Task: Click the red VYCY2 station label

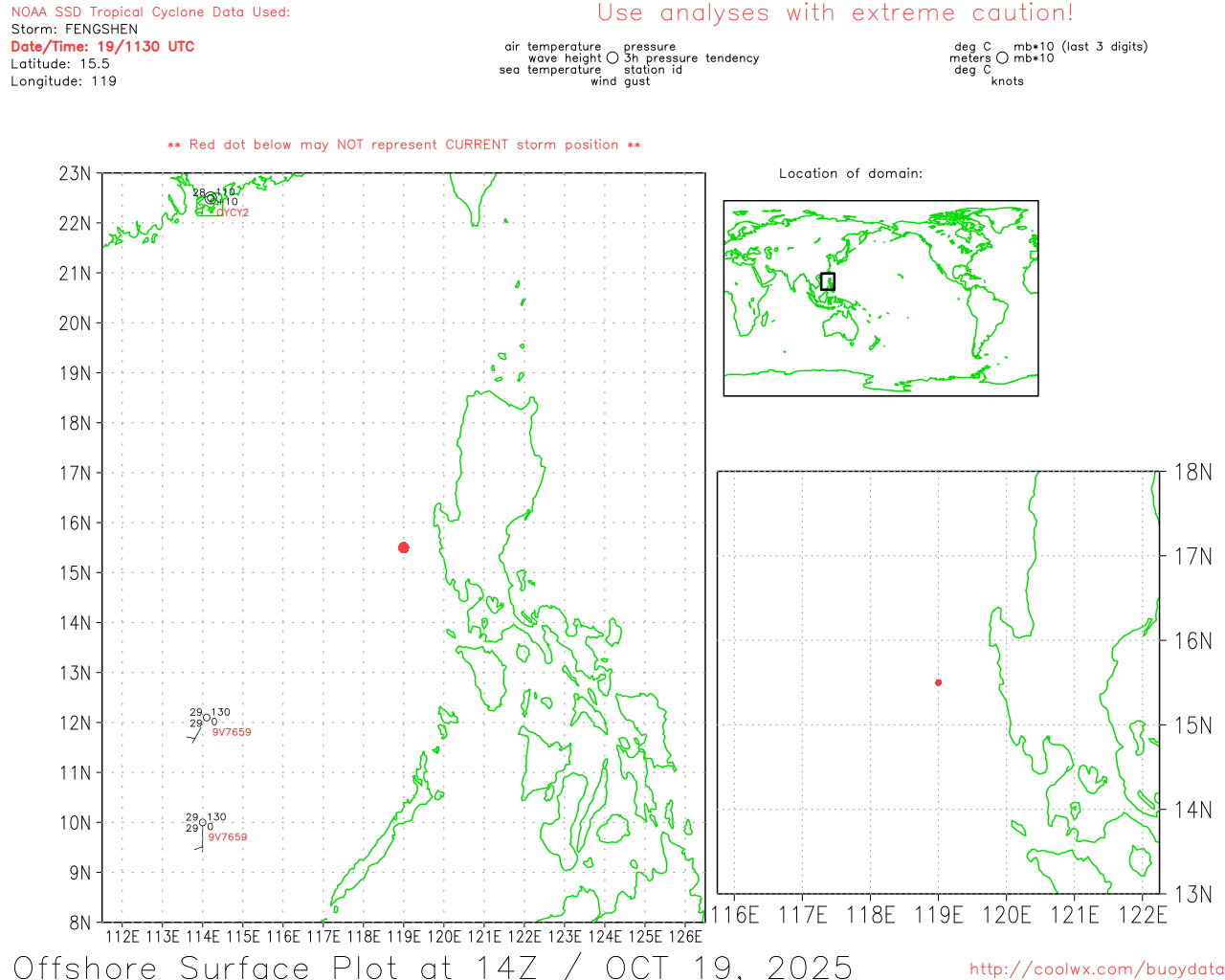Action: 232,212
